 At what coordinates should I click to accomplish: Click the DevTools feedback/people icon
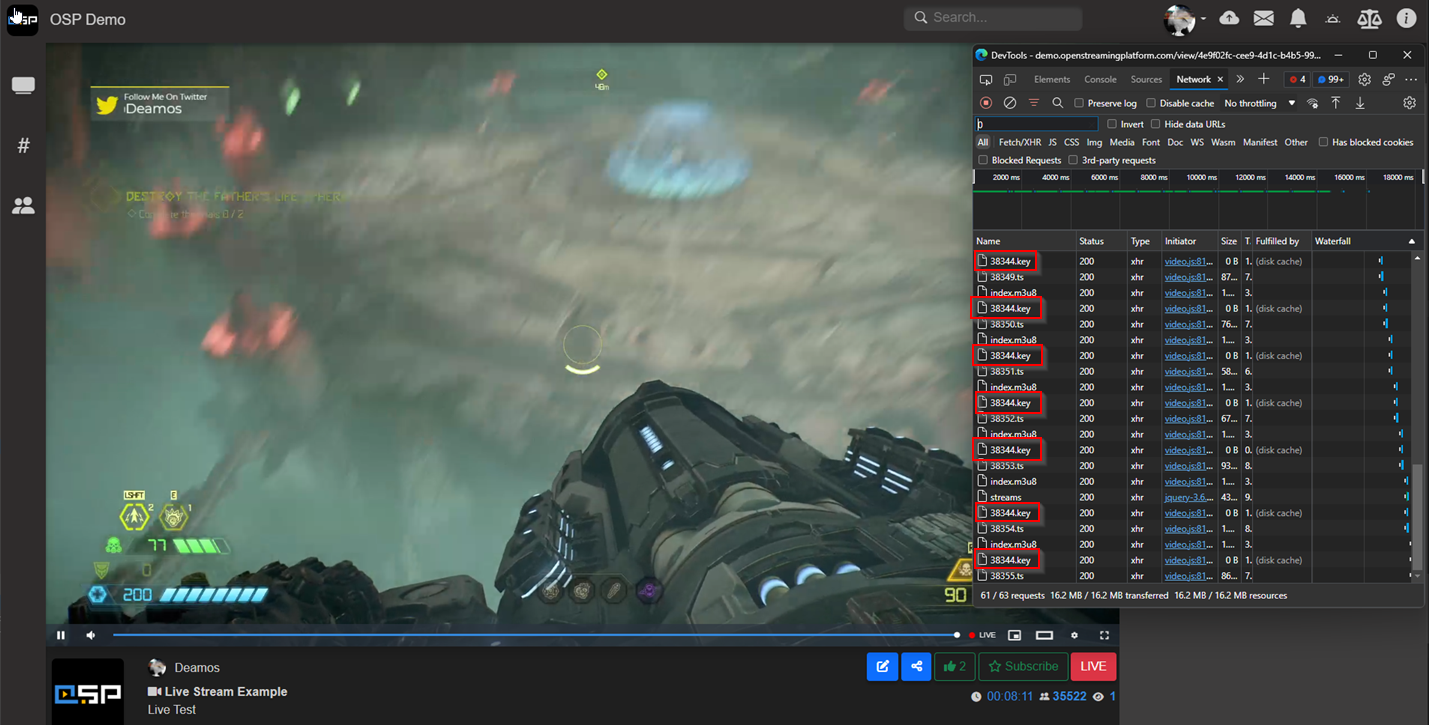pos(1389,79)
